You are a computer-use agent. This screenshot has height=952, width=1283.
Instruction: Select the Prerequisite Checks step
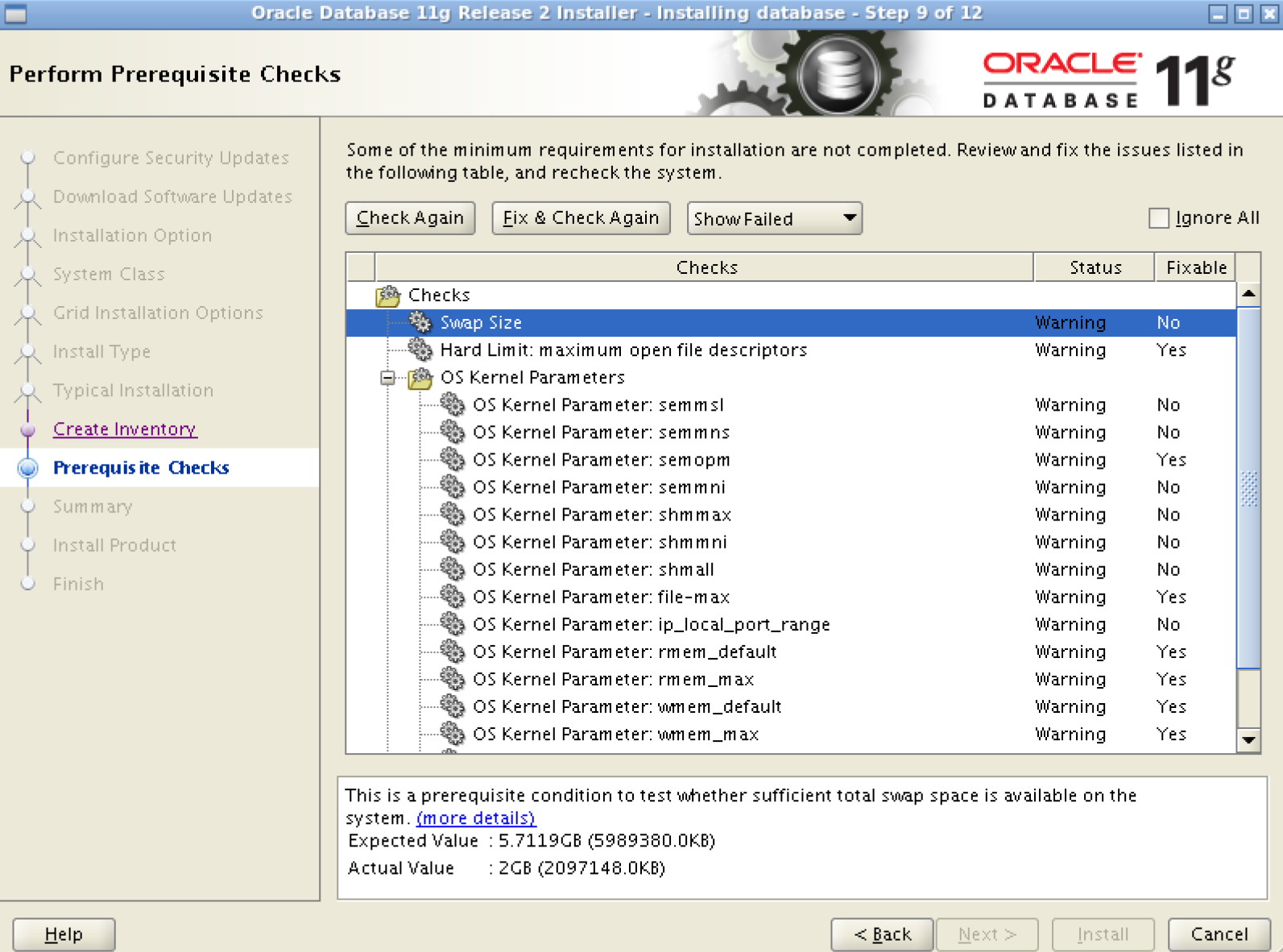coord(141,468)
